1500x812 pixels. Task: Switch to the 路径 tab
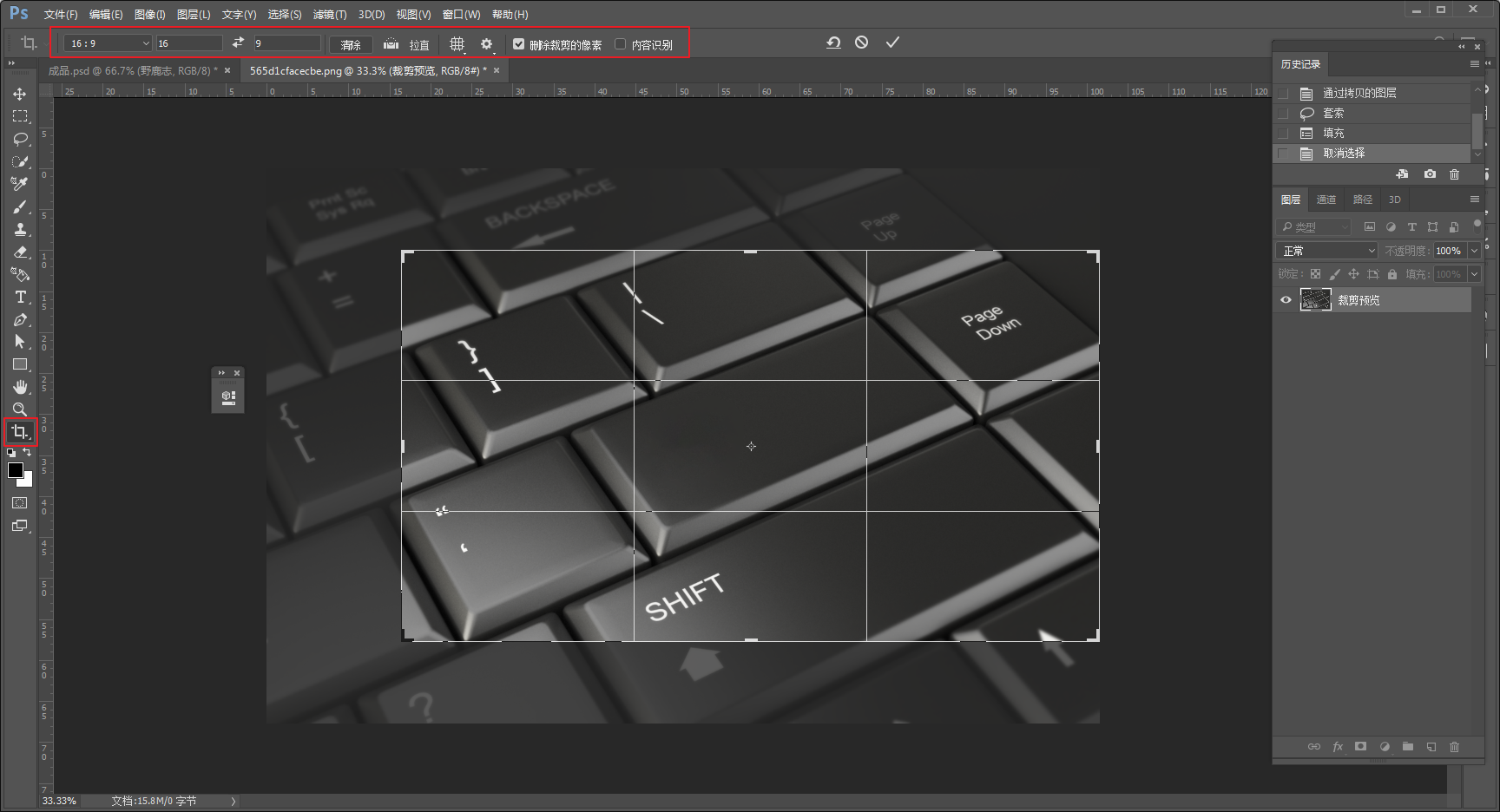pyautogui.click(x=1363, y=200)
